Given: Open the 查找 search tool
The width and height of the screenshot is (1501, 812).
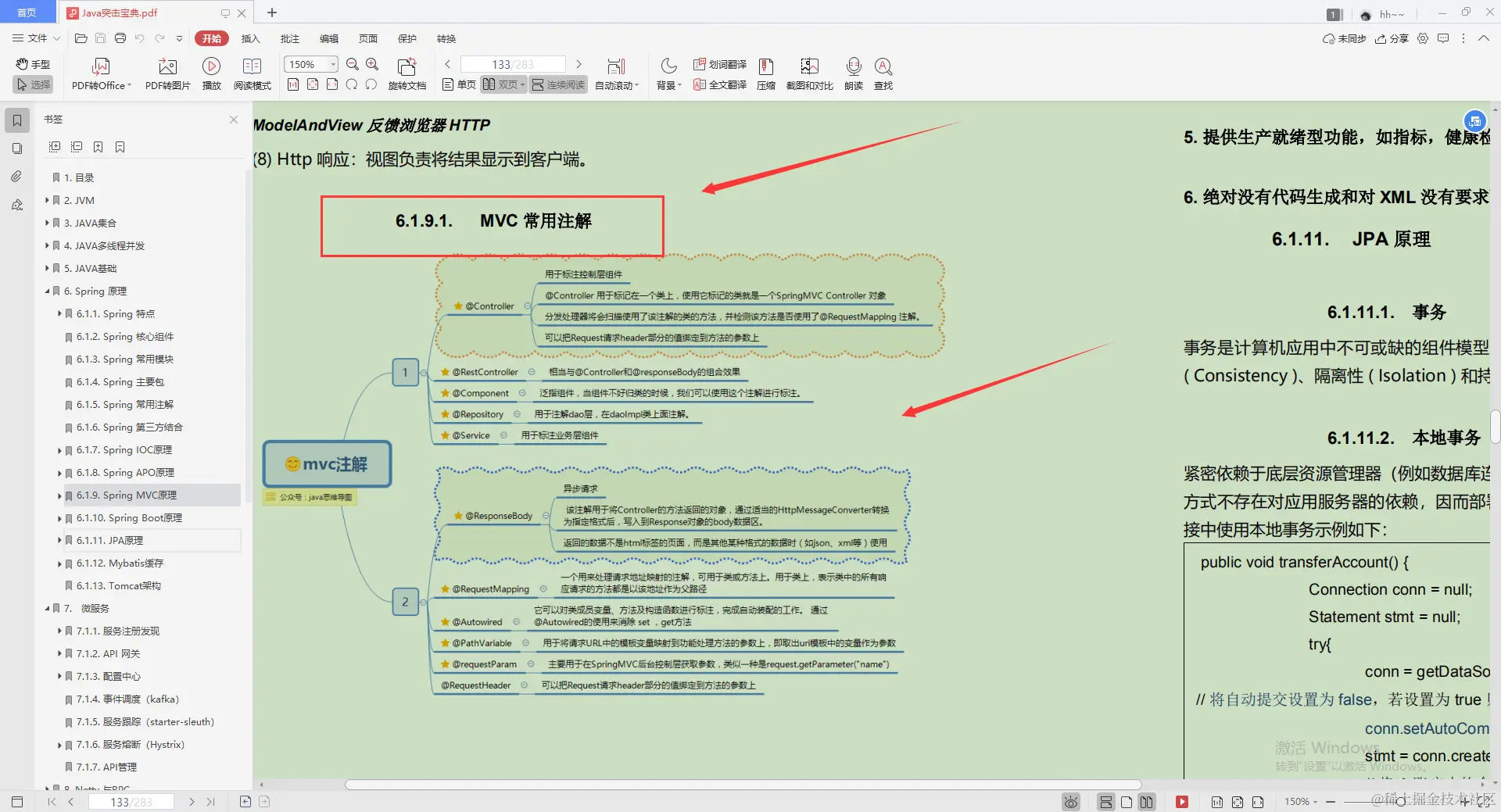Looking at the screenshot, I should pos(883,73).
